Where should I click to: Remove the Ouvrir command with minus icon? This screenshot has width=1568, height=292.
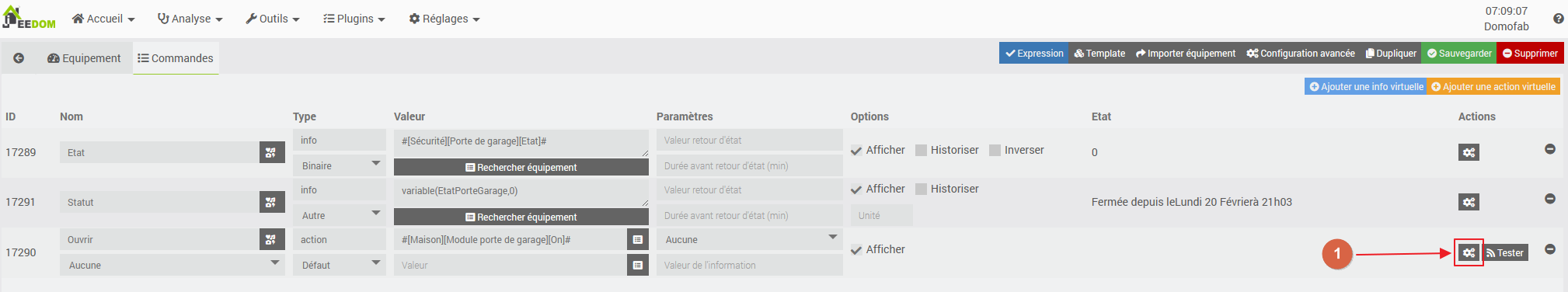[1549, 249]
